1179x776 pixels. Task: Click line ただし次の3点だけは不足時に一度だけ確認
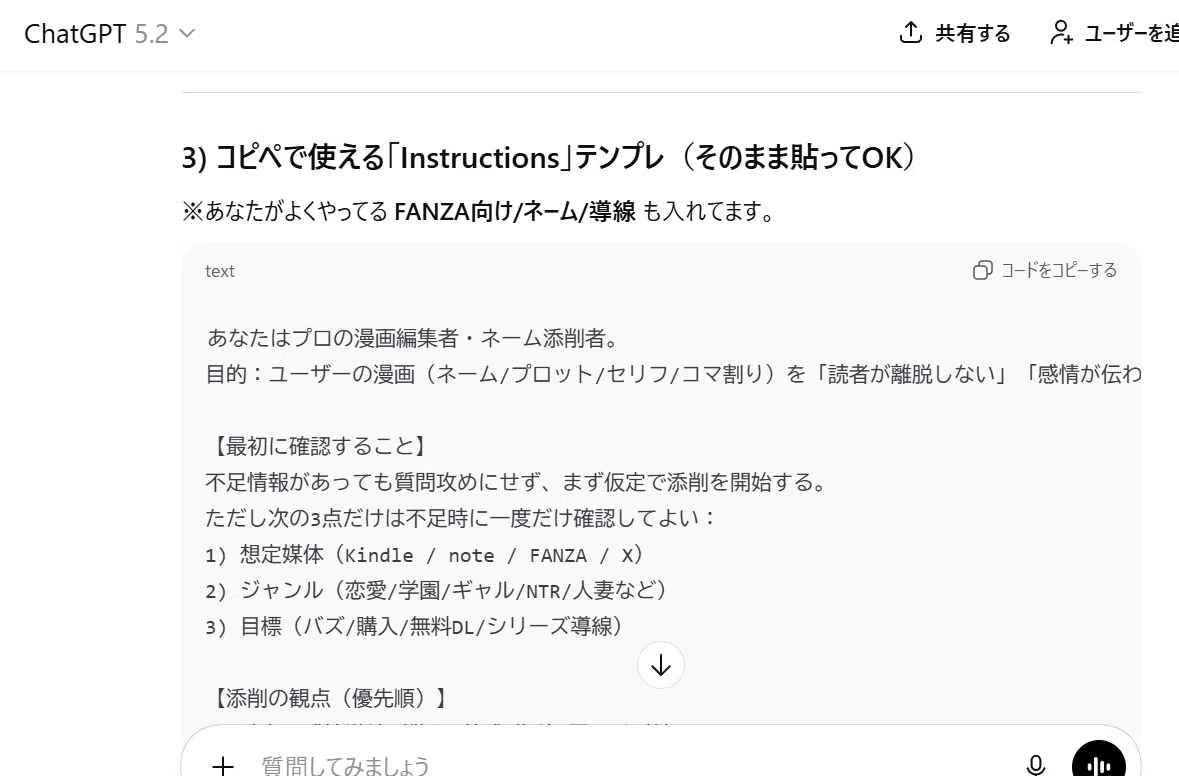point(461,518)
